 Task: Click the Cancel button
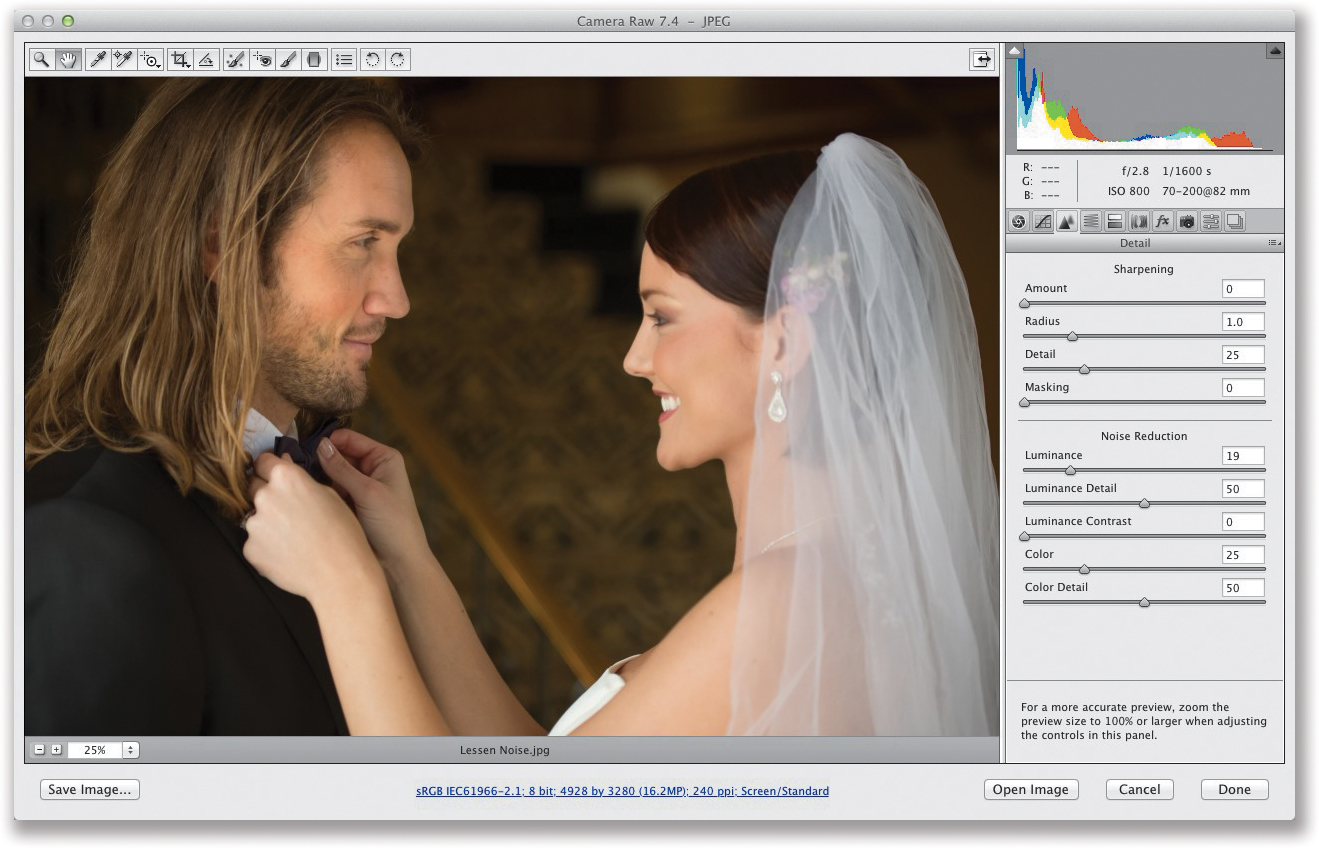[x=1139, y=790]
